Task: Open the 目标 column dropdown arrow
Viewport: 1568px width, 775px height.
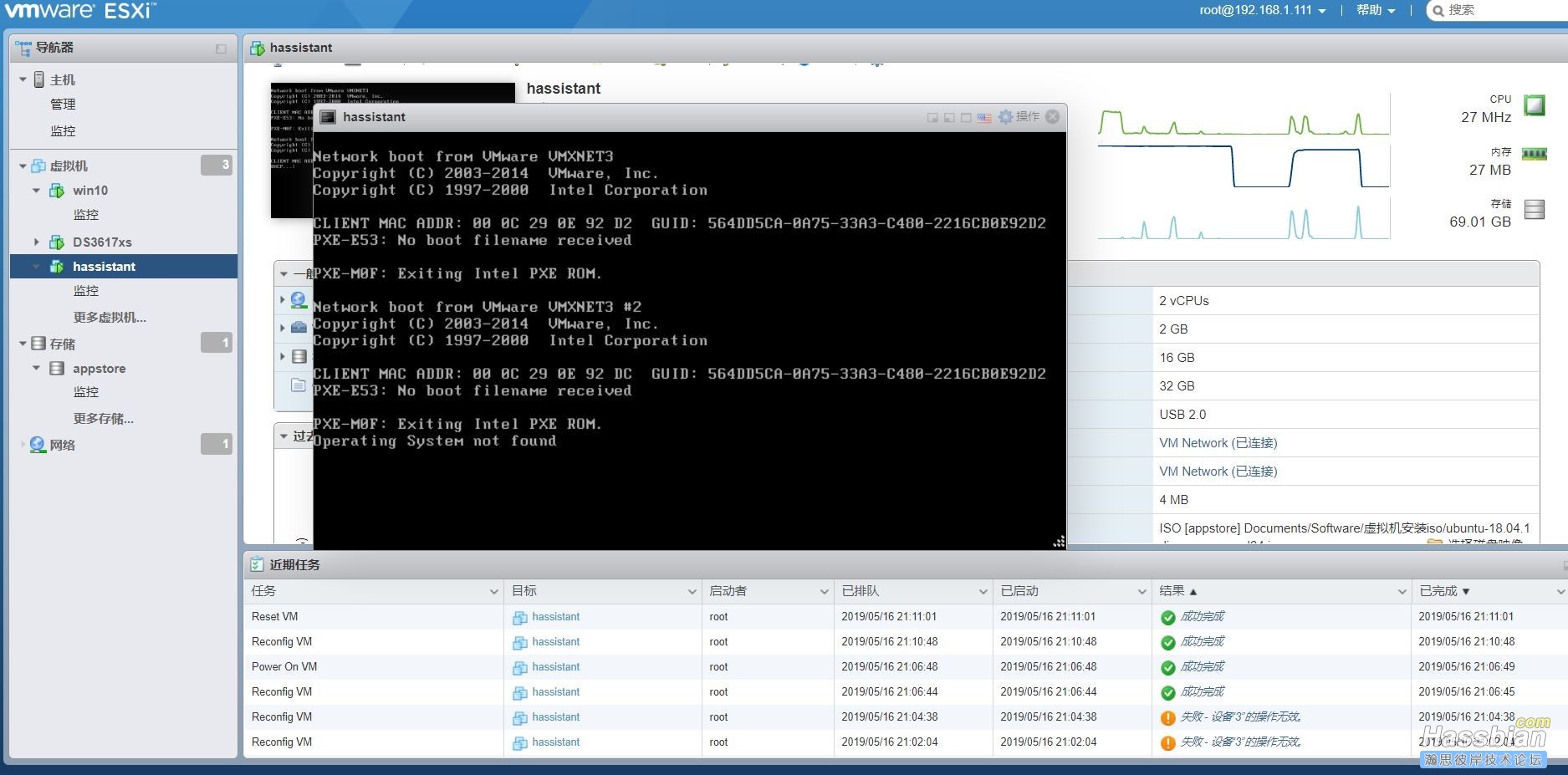Action: 692,592
